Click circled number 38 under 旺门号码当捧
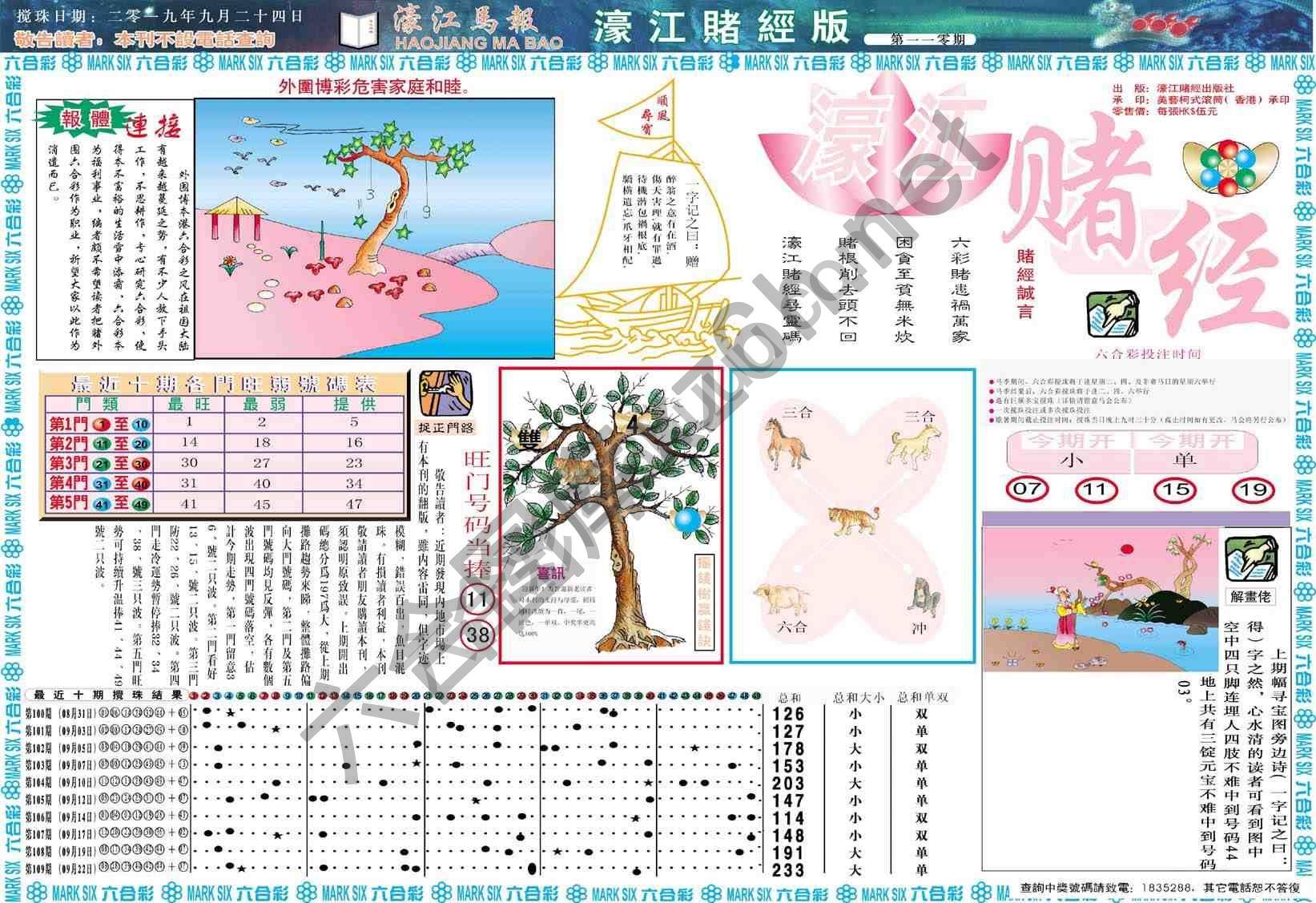Image resolution: width=1316 pixels, height=903 pixels. 477,635
